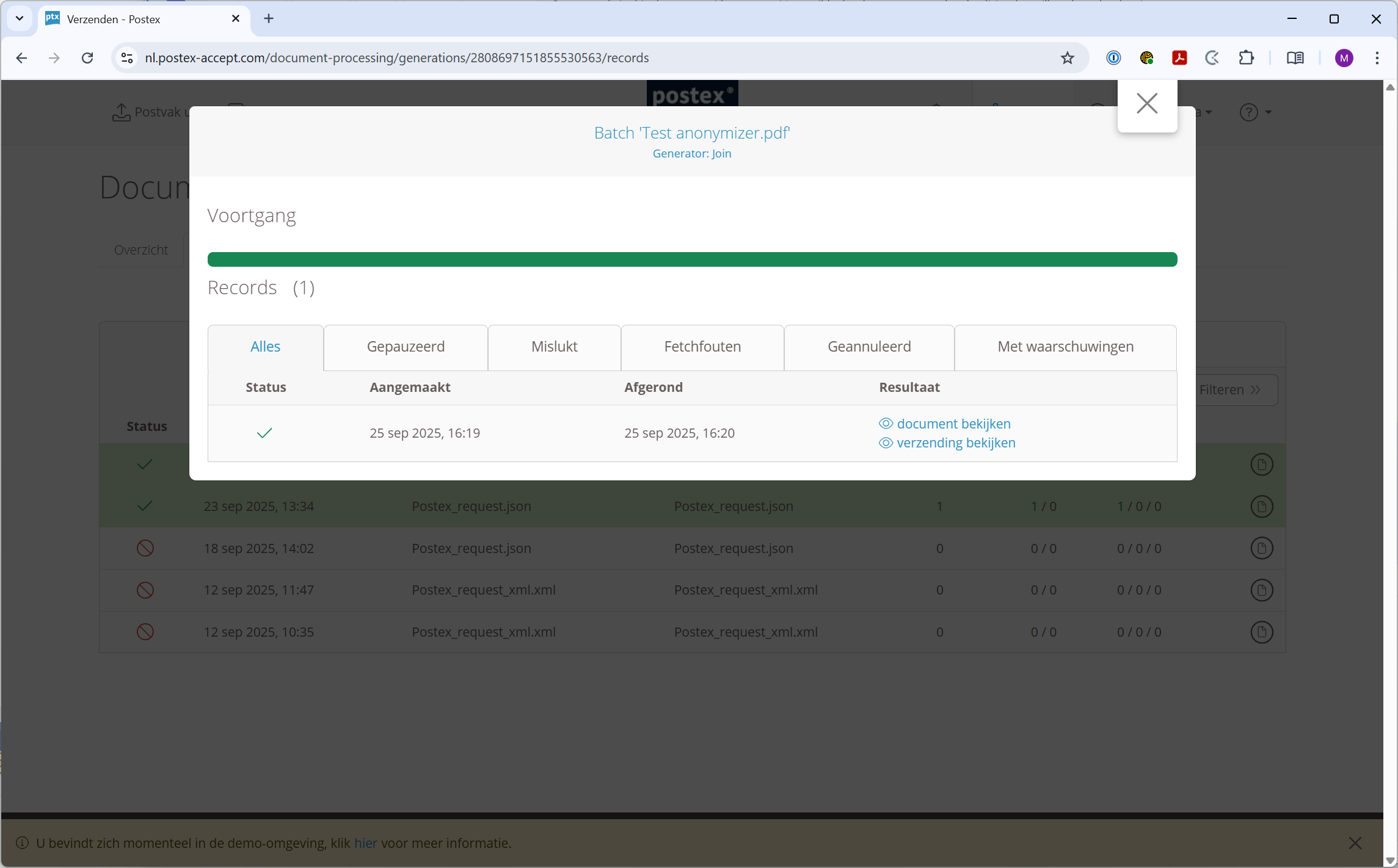
Task: Open the browser extensions puzzle icon
Action: (x=1246, y=58)
